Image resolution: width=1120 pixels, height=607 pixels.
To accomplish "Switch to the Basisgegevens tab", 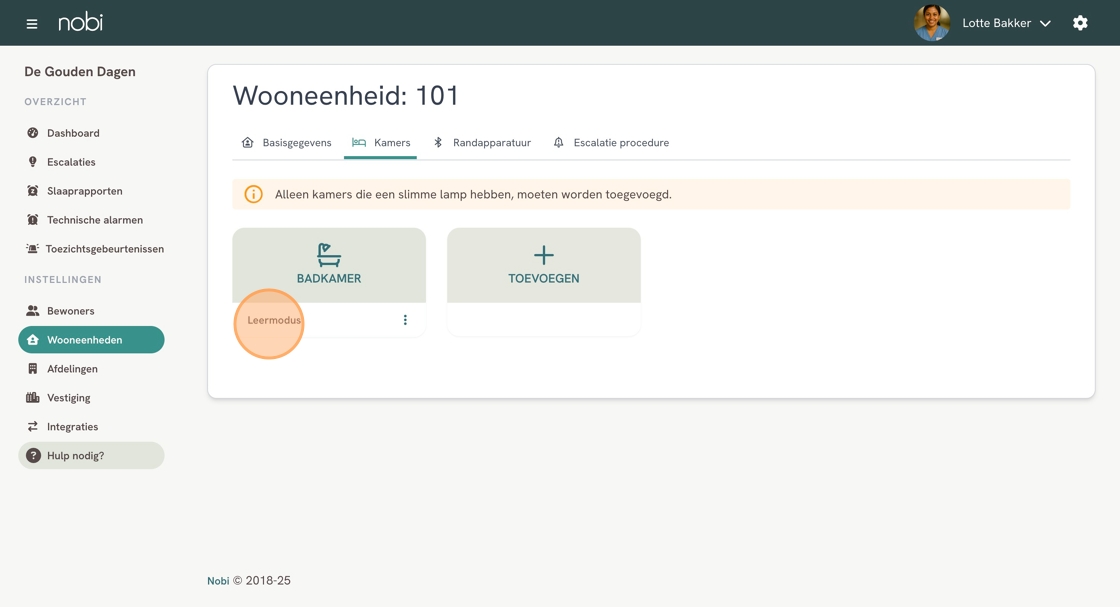I will (287, 143).
